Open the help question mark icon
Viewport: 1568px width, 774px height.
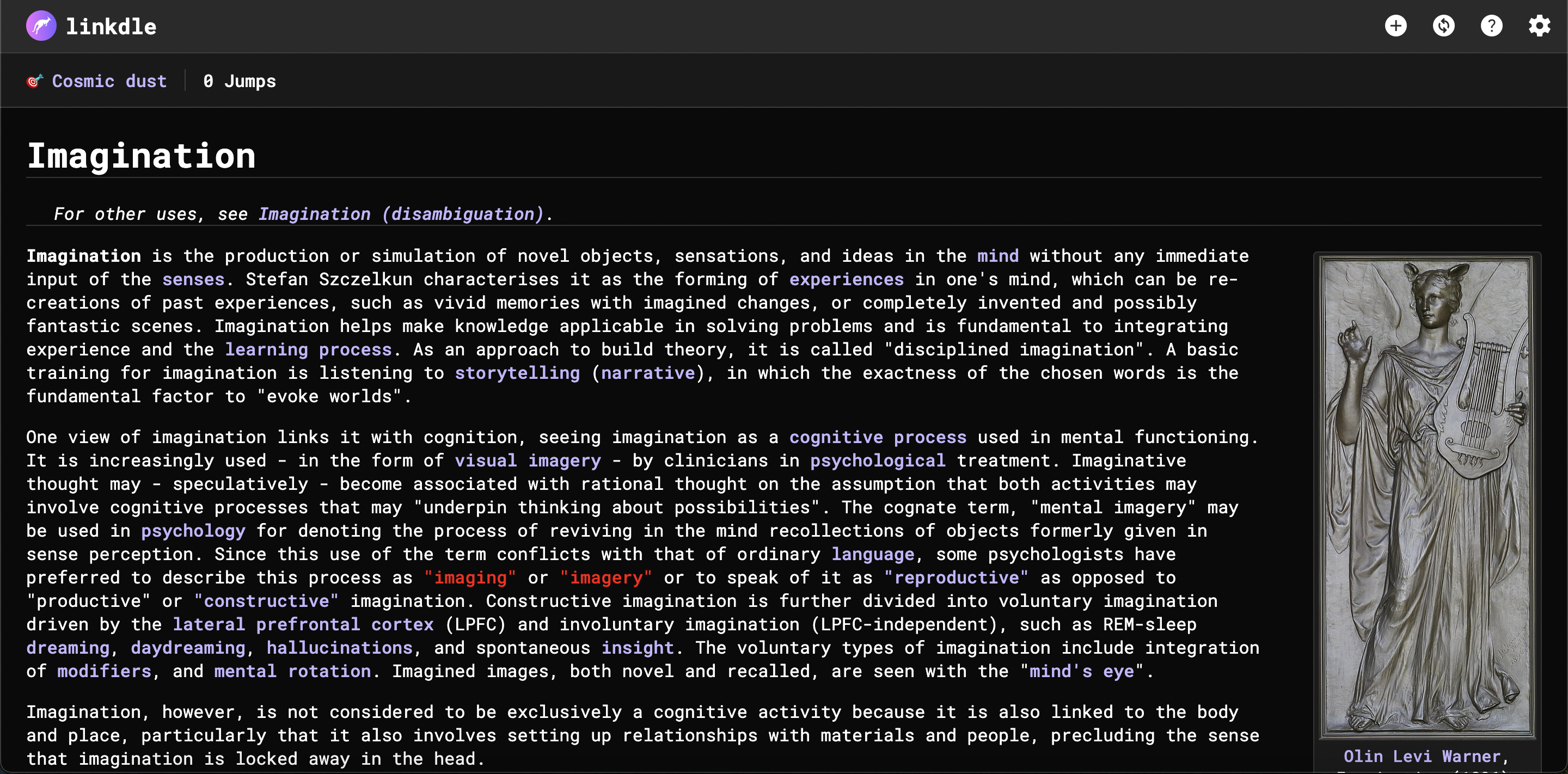pyautogui.click(x=1491, y=26)
